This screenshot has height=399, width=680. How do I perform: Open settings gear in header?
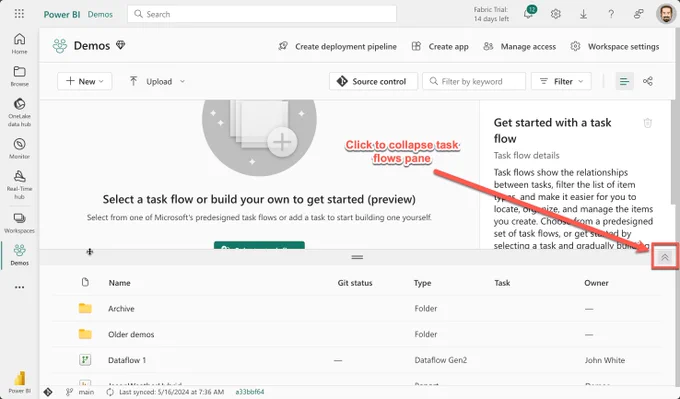[556, 14]
